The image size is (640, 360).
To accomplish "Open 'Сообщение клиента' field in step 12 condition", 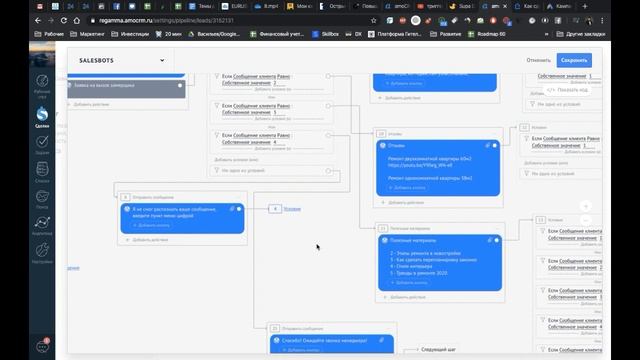I will click(564, 139).
